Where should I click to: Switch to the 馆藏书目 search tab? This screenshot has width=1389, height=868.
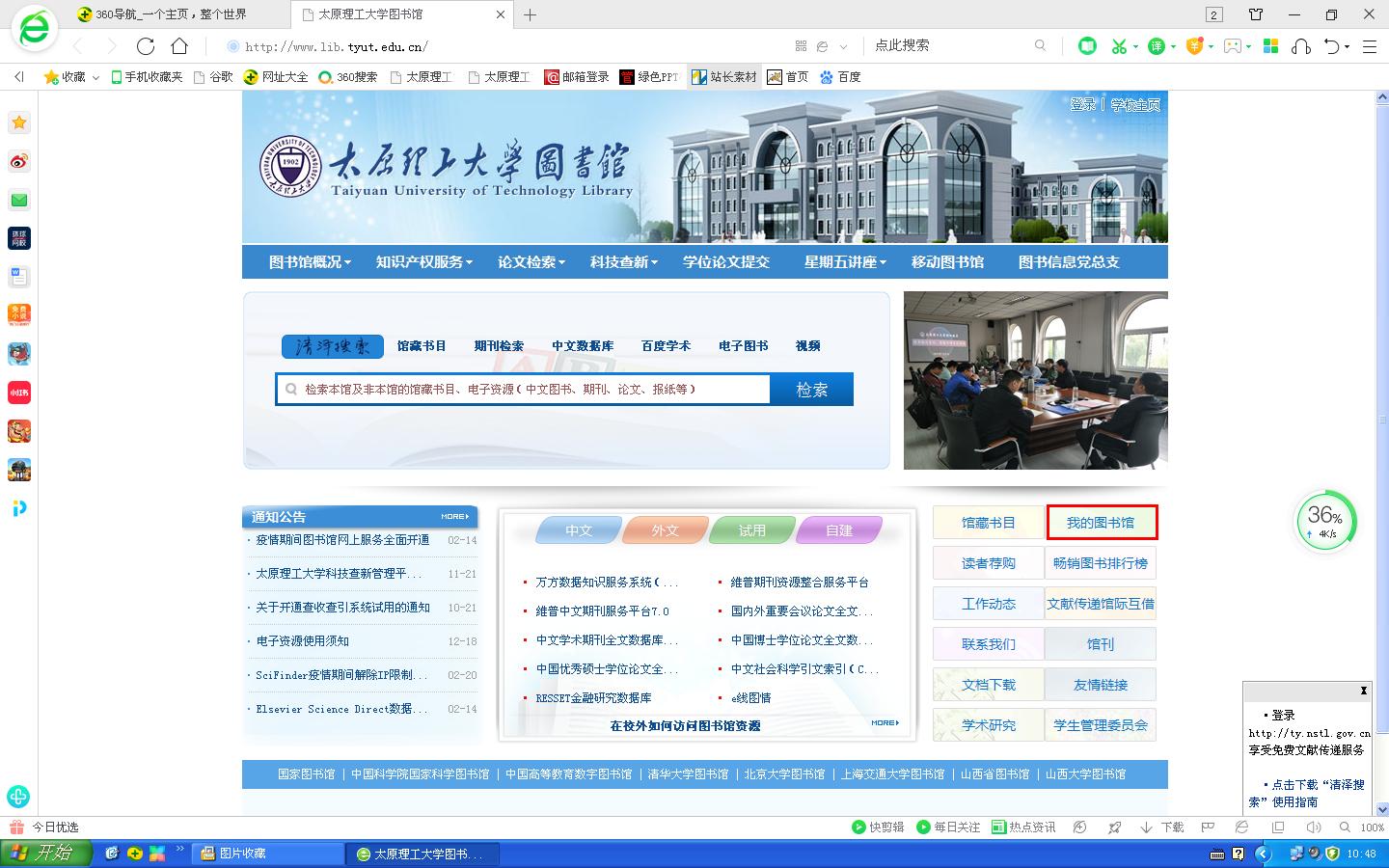click(x=422, y=346)
